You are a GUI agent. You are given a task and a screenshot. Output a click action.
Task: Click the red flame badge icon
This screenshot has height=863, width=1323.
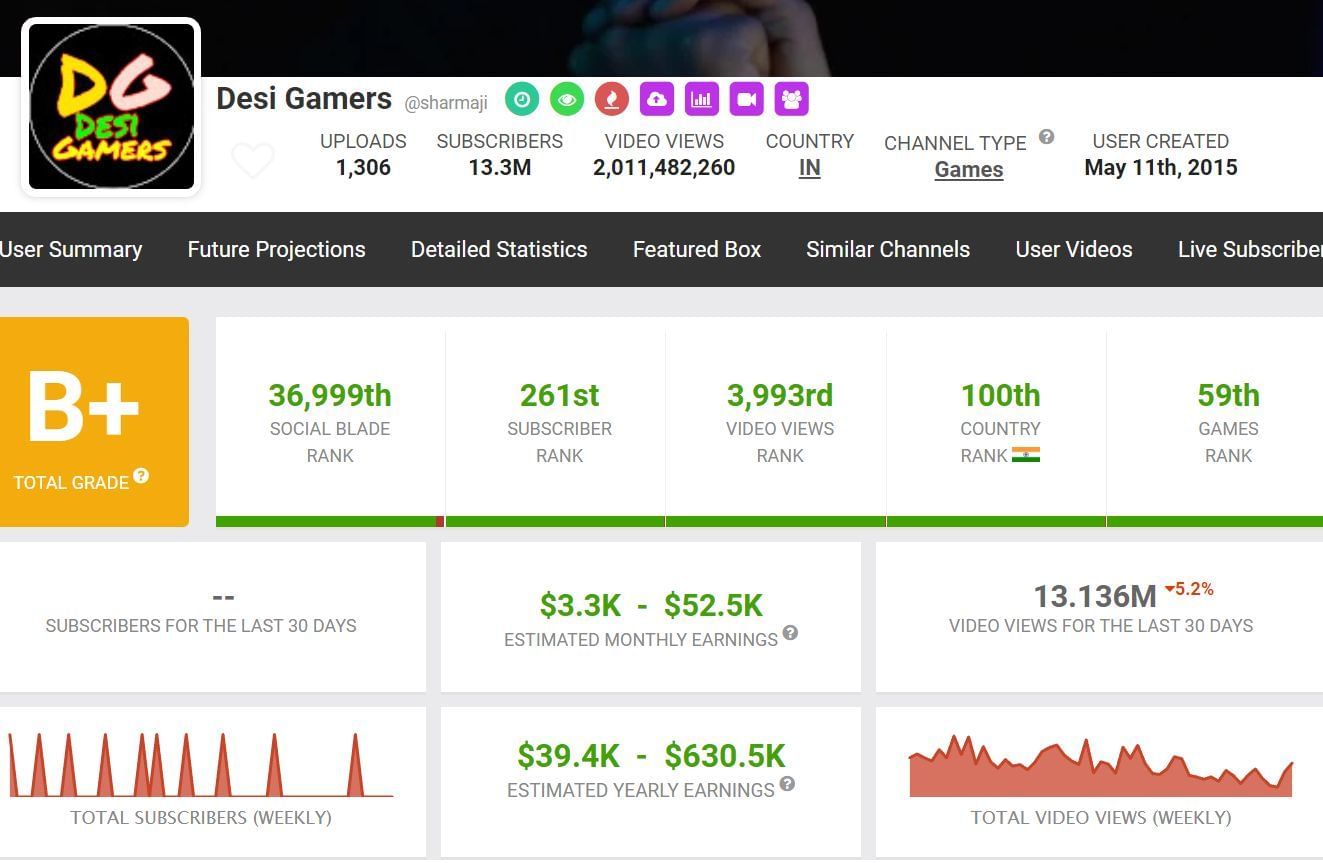point(611,99)
